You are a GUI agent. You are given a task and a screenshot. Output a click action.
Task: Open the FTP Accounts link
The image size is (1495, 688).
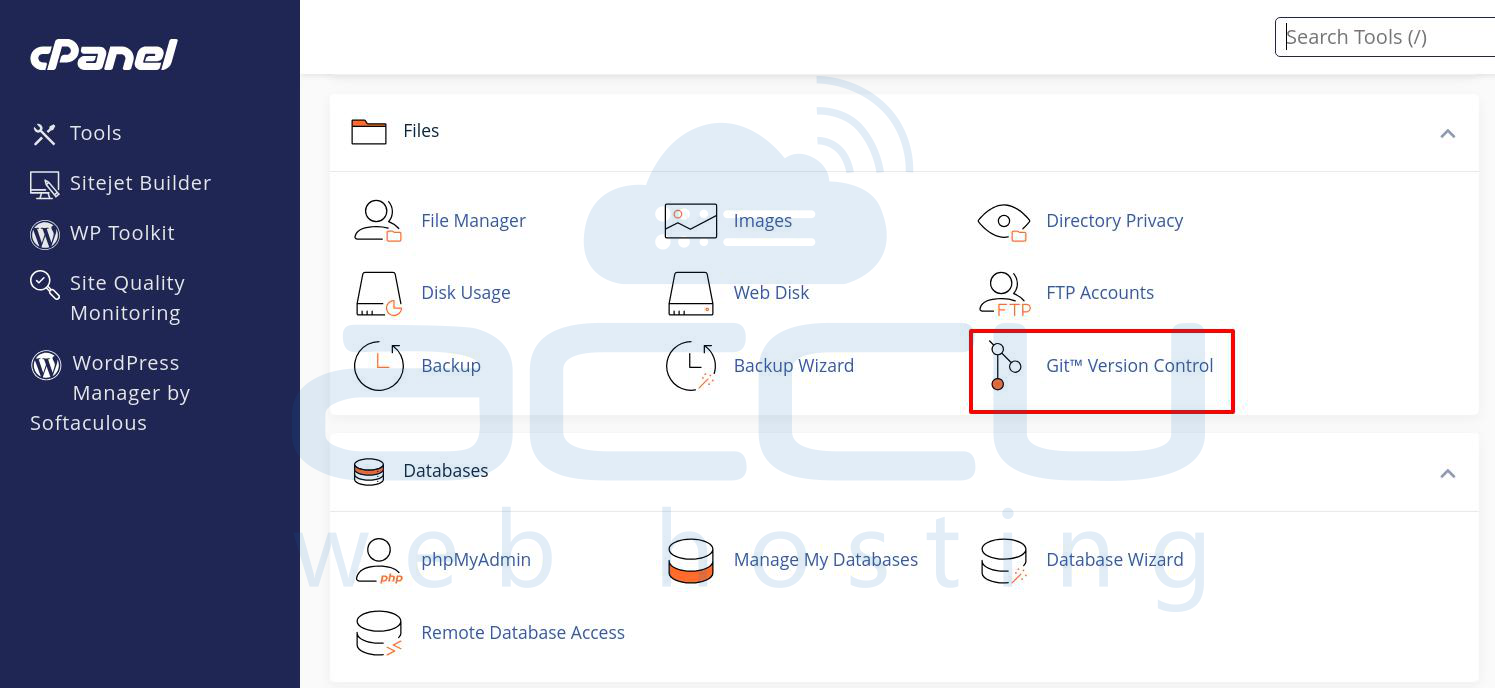(1100, 293)
